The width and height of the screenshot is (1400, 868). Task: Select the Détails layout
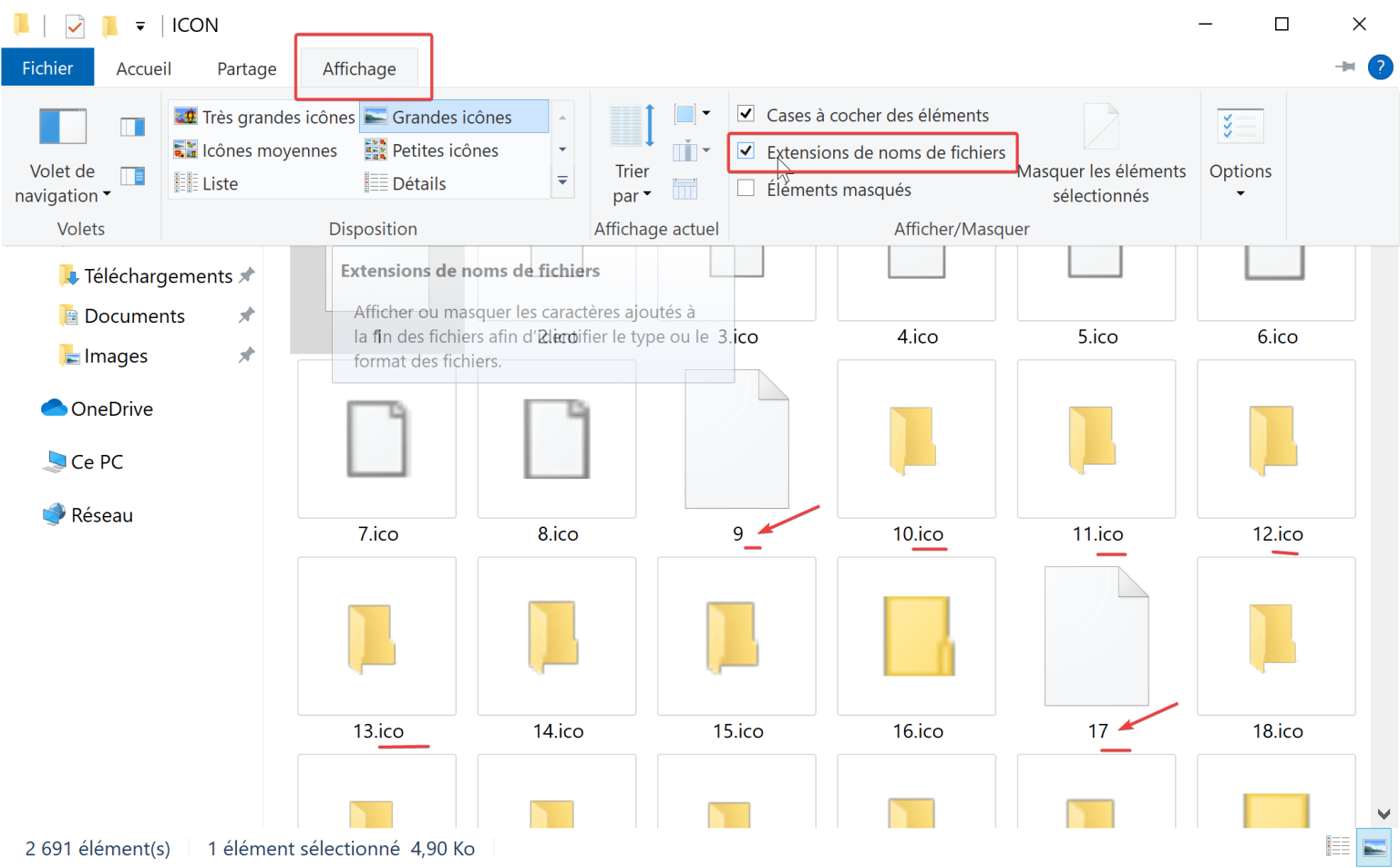pos(418,182)
